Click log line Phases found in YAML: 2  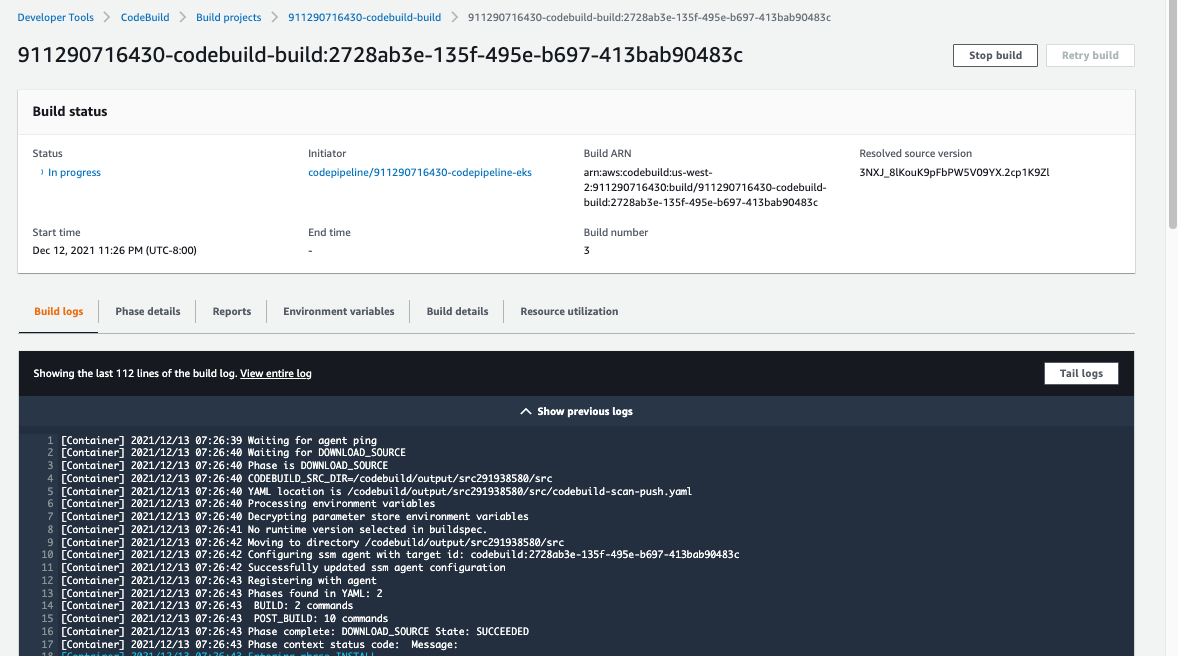(x=222, y=593)
